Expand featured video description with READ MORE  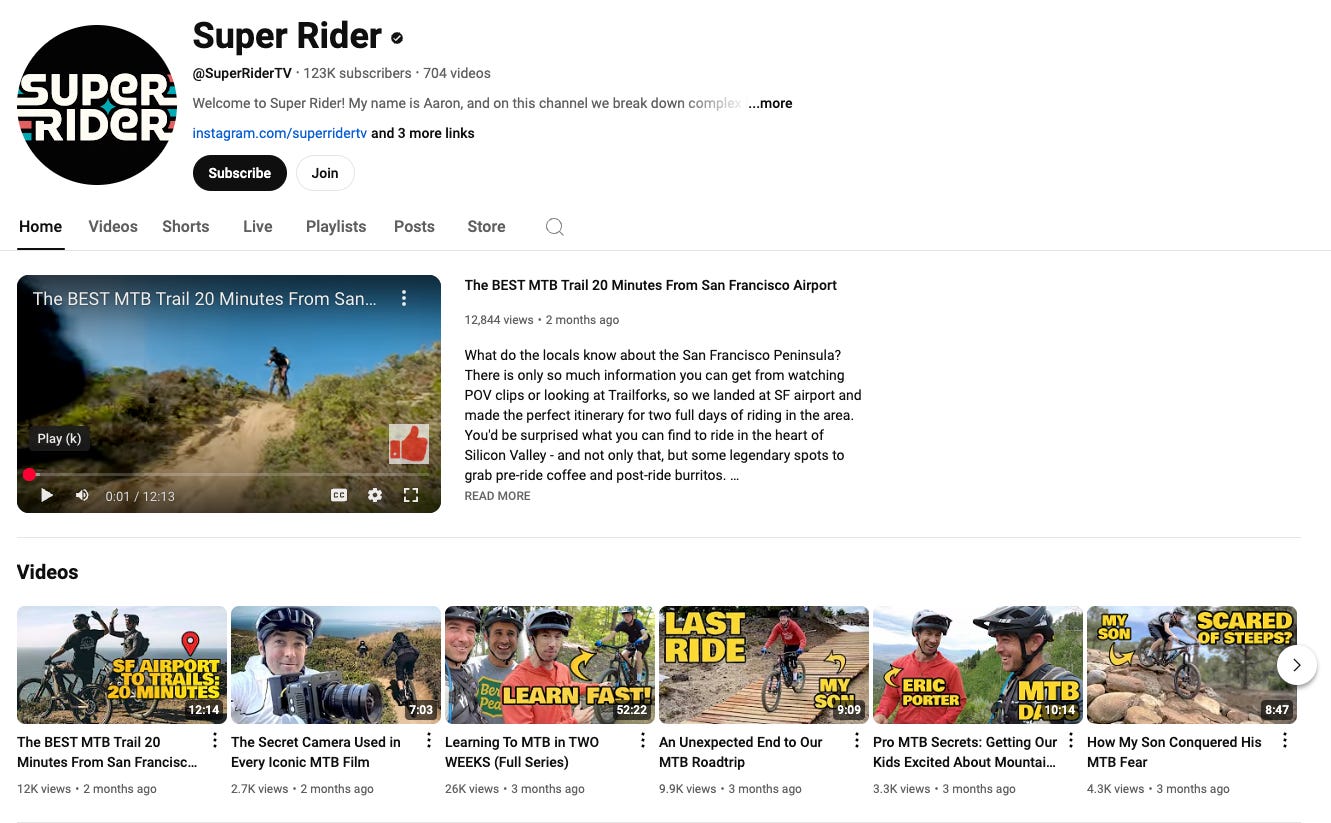tap(497, 496)
